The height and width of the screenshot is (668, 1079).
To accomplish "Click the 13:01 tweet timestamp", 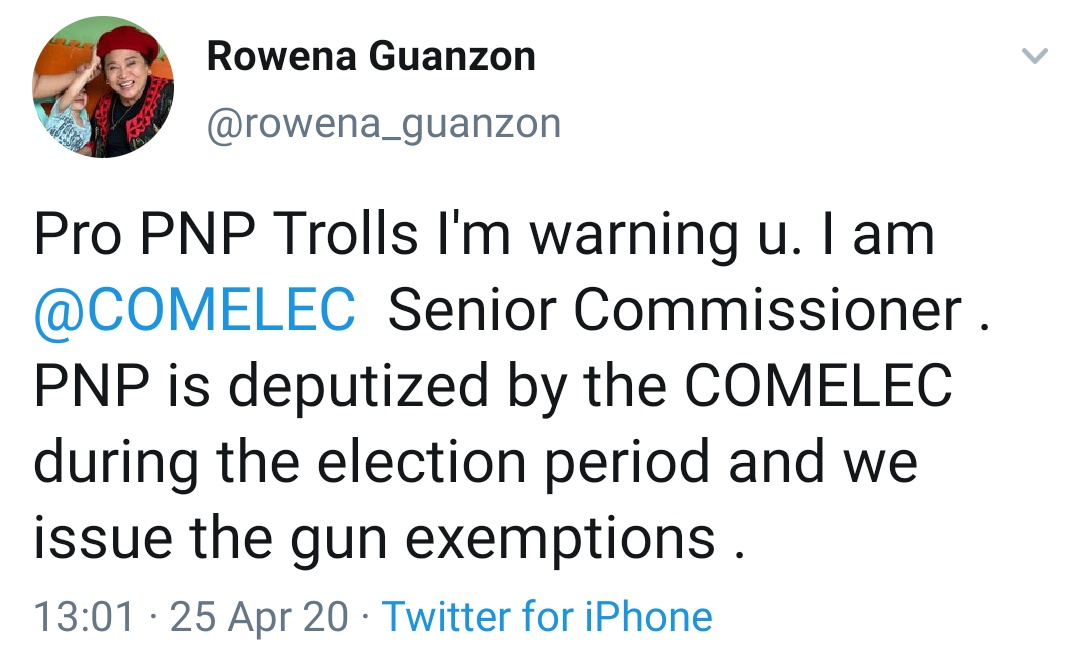I will click(84, 616).
